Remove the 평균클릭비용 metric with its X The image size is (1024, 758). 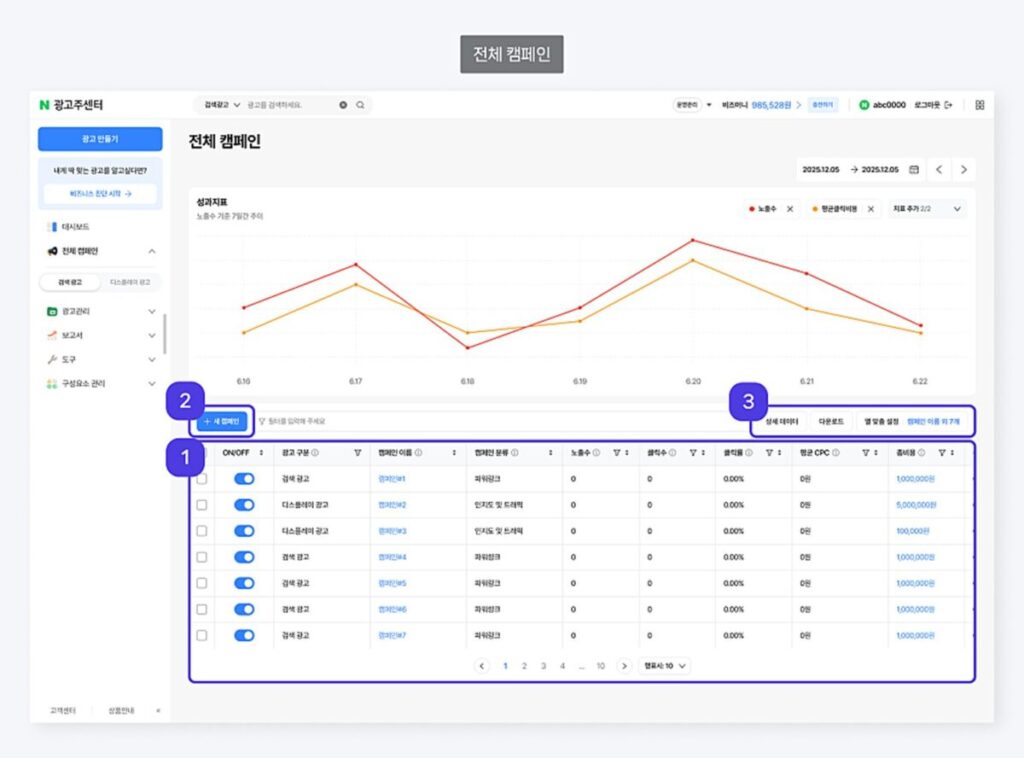pos(870,209)
